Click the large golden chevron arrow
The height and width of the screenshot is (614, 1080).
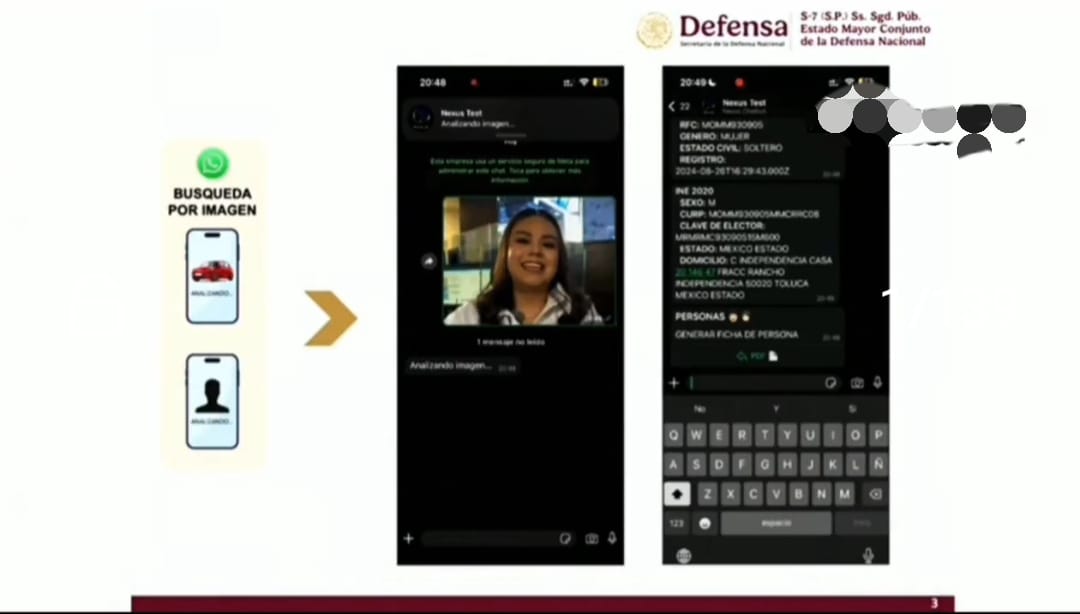pos(331,318)
